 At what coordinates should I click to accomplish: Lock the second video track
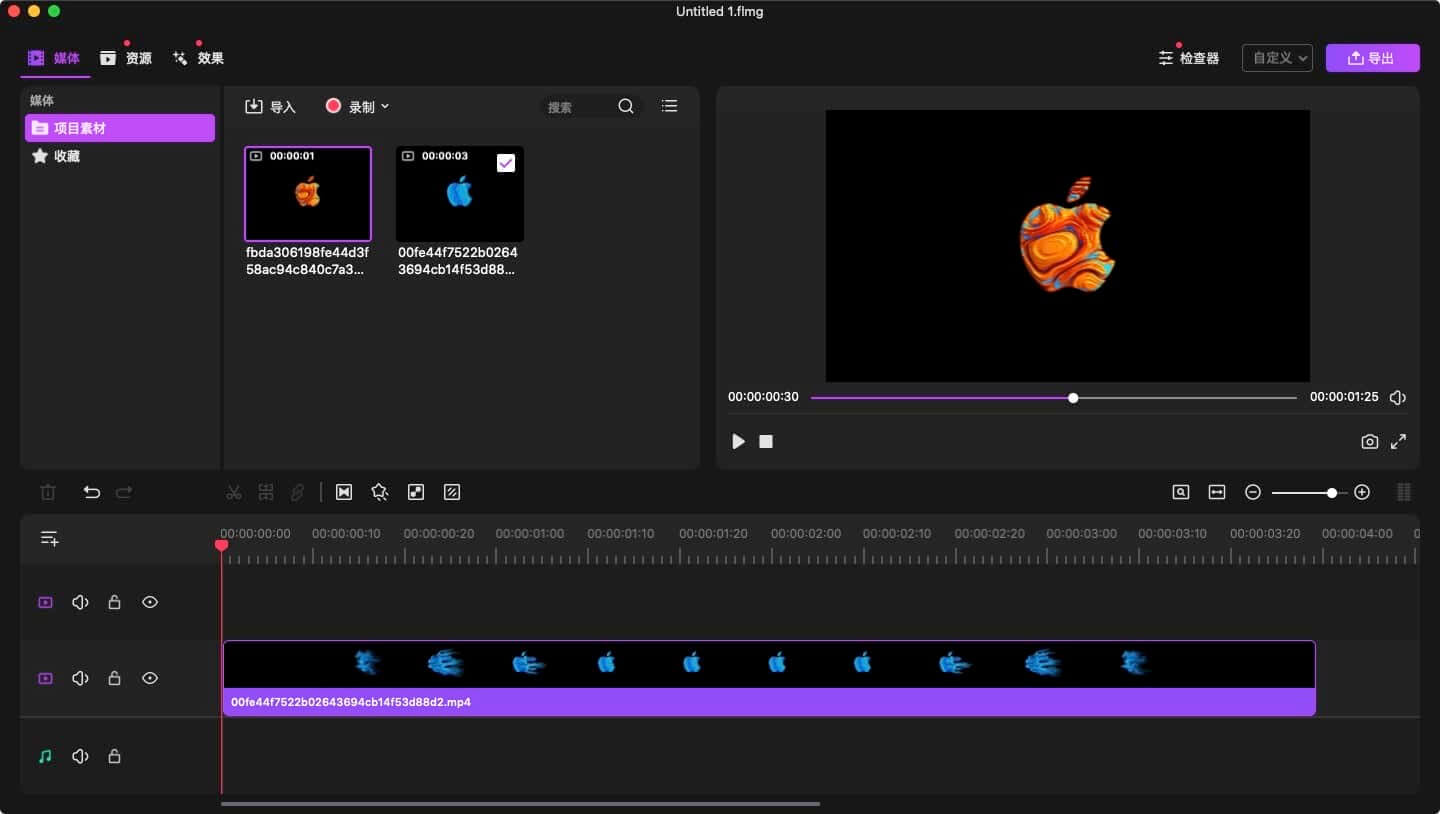pos(114,678)
